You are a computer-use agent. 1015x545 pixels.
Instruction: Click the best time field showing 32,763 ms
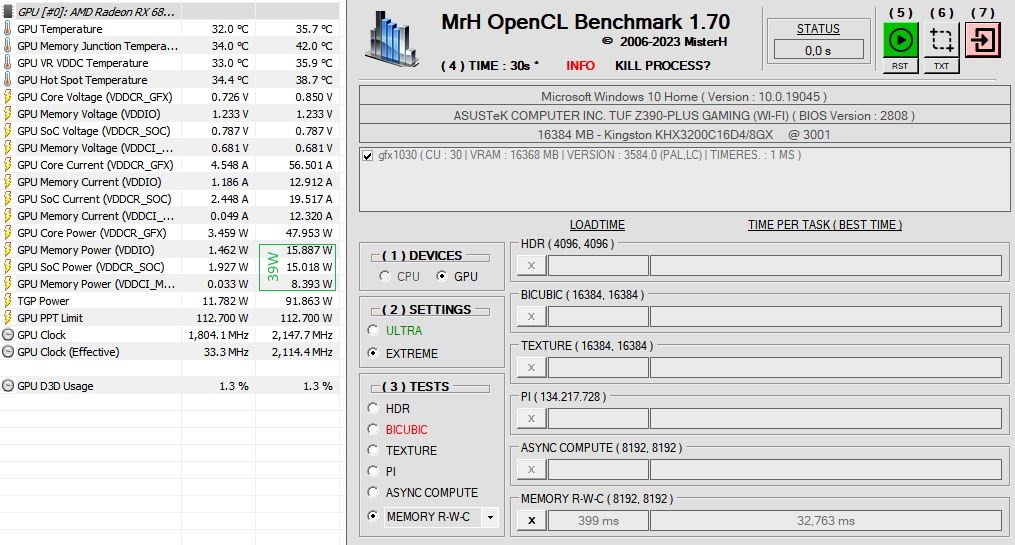click(825, 520)
